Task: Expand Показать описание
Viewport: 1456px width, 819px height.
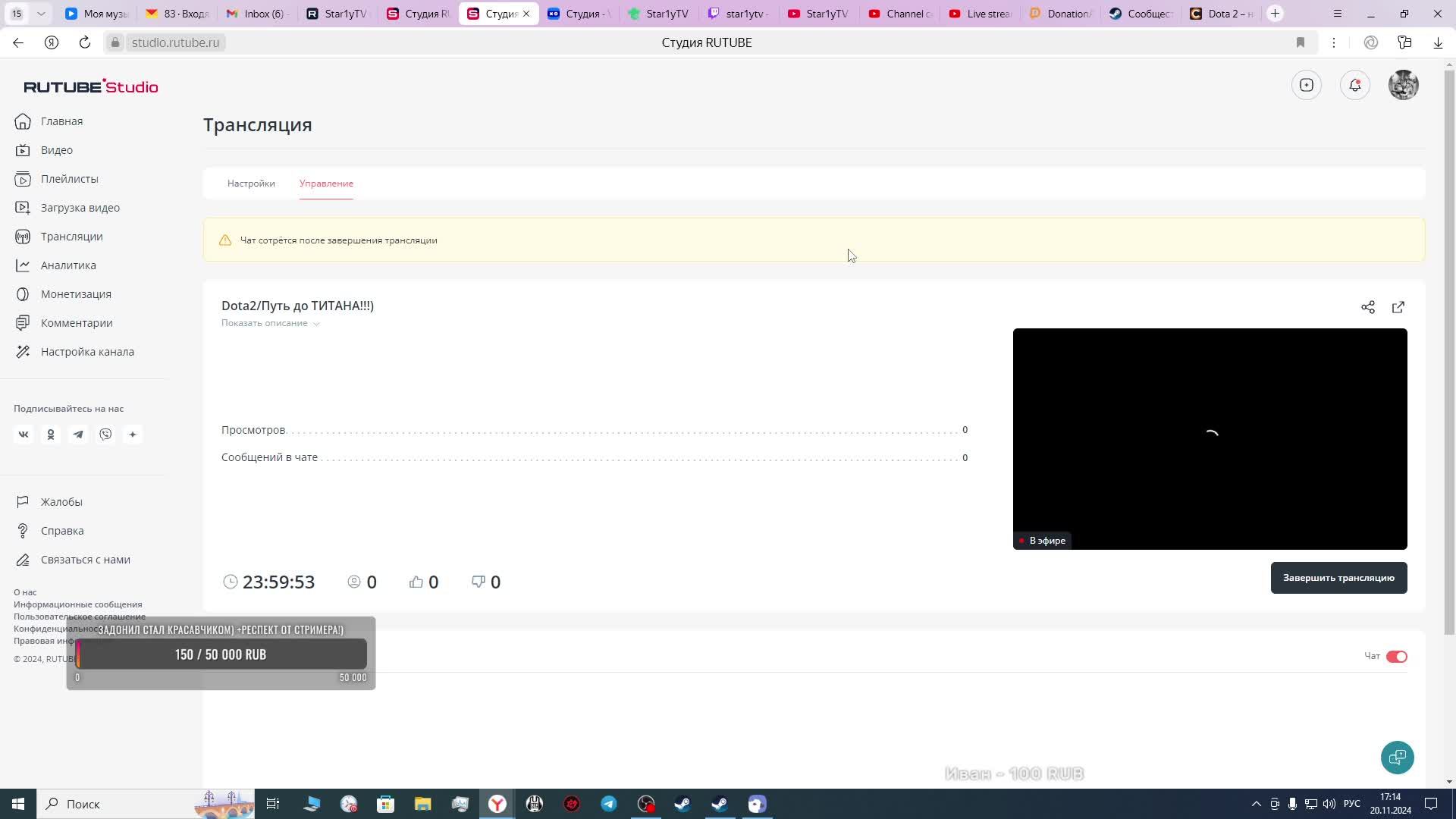Action: pyautogui.click(x=271, y=323)
